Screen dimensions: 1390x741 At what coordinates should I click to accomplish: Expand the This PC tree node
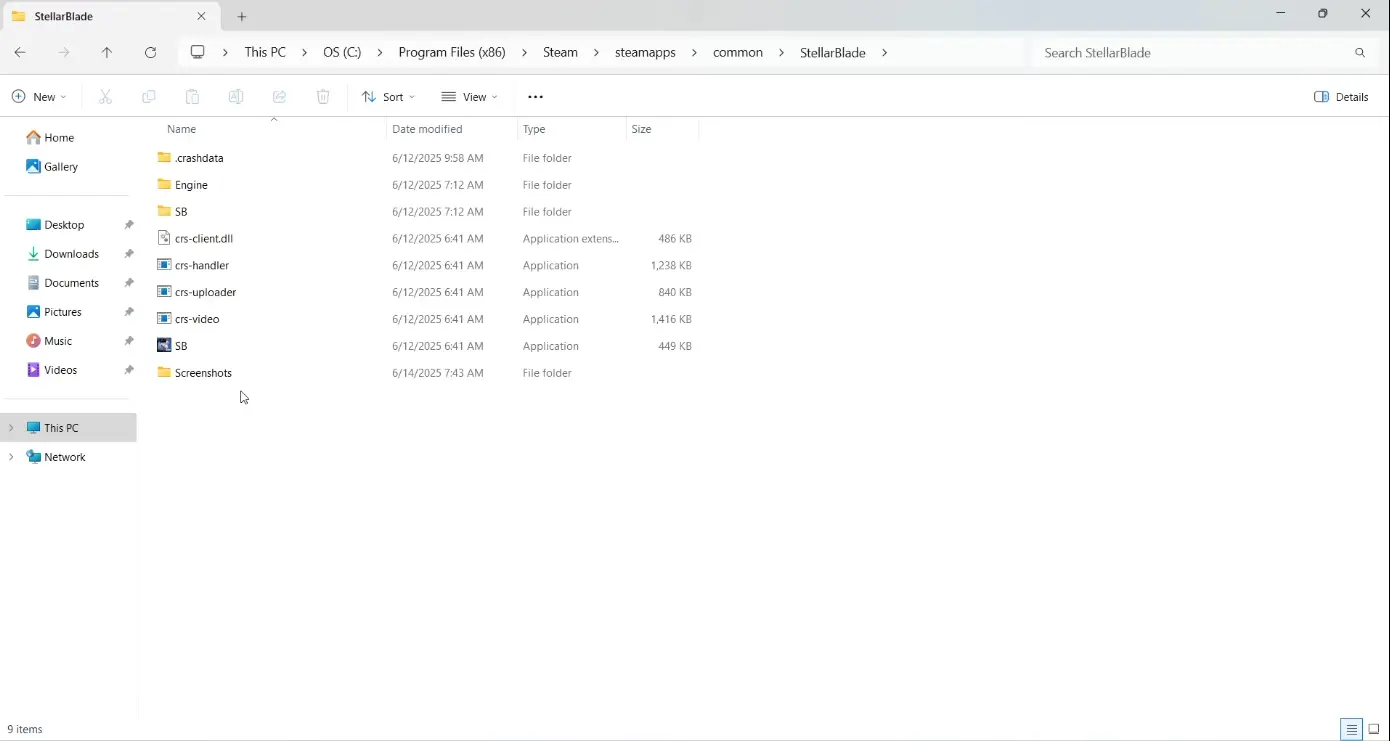pos(11,428)
